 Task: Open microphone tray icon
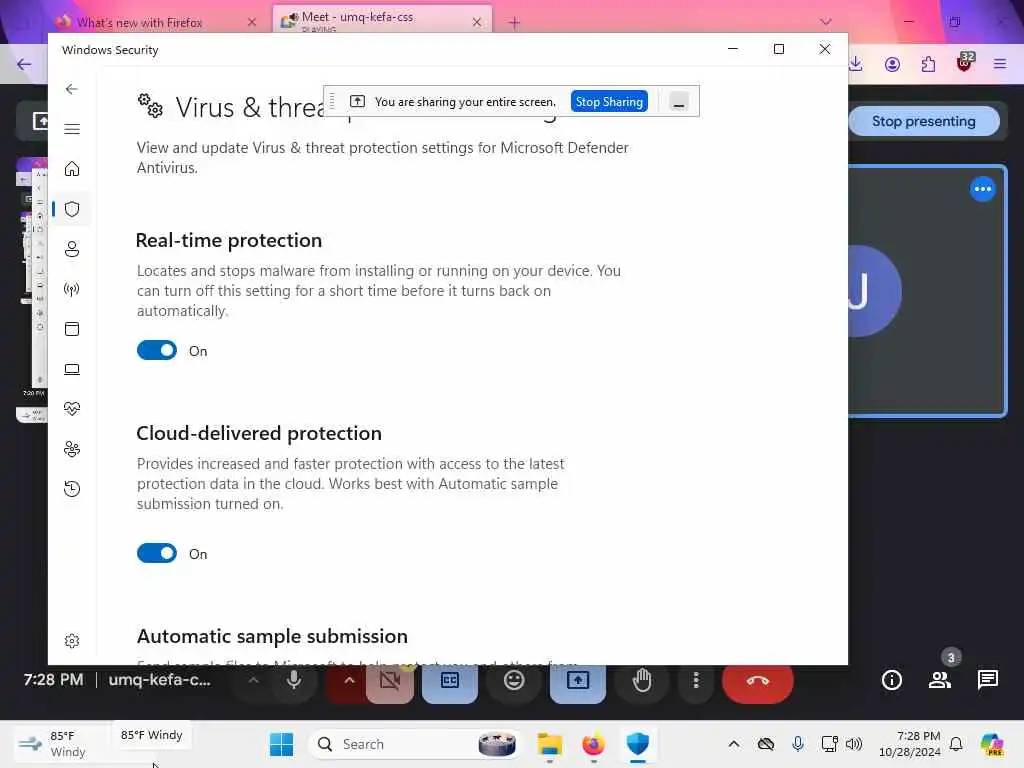(797, 744)
